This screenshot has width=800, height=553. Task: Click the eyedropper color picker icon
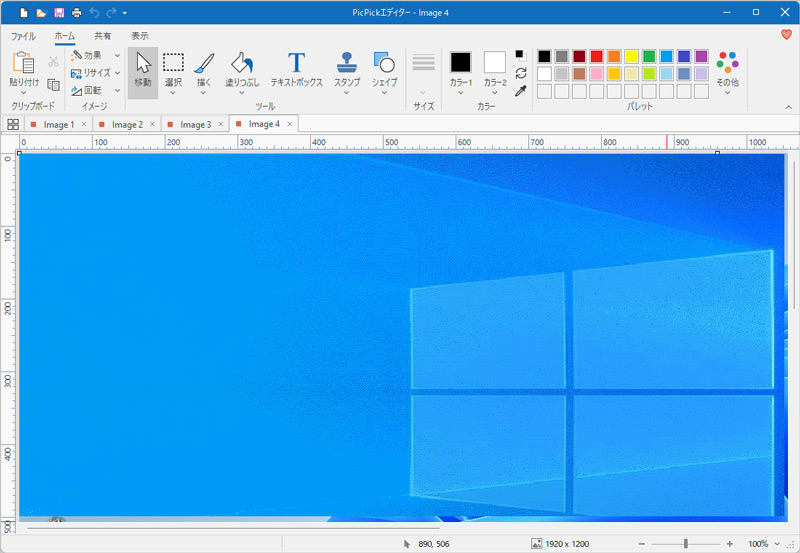point(521,91)
